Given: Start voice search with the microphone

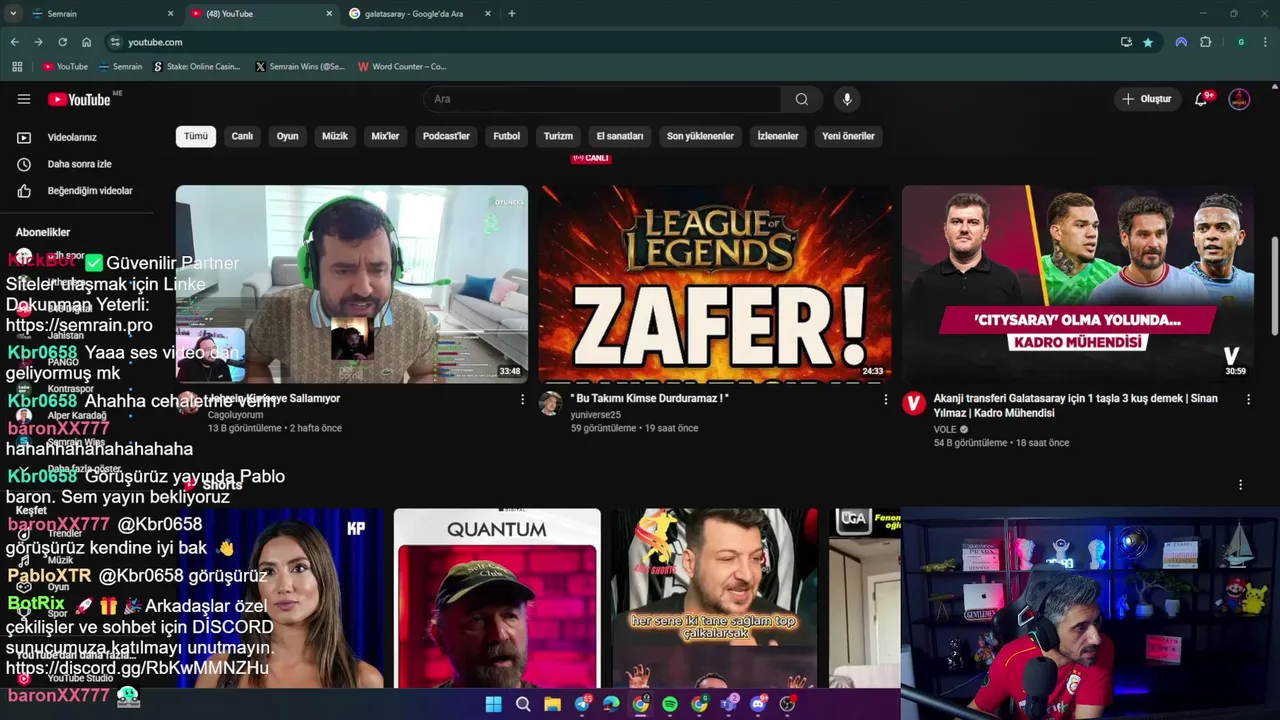Looking at the screenshot, I should coord(847,99).
